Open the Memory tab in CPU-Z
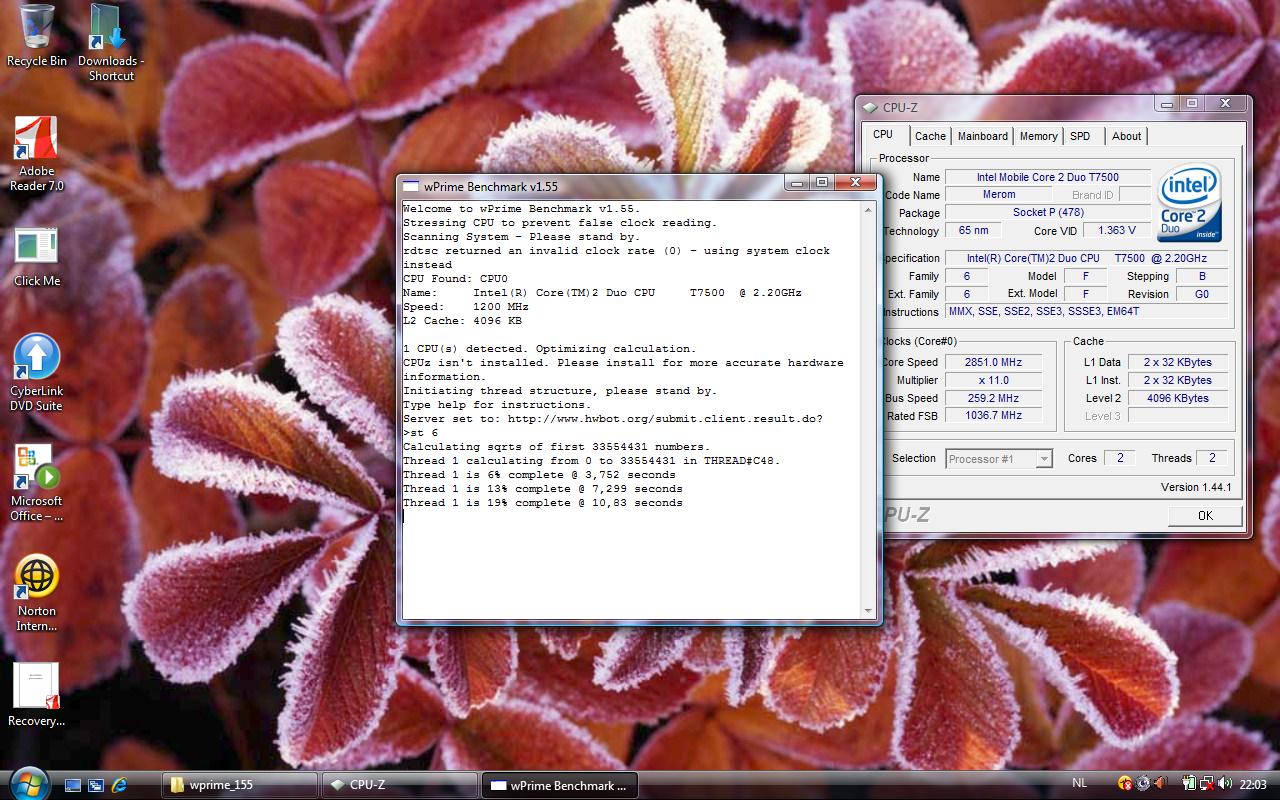This screenshot has width=1280, height=800. click(1039, 136)
